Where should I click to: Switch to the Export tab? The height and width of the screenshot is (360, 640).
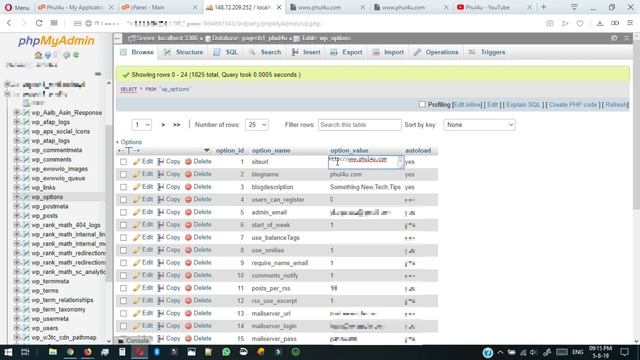[347, 52]
